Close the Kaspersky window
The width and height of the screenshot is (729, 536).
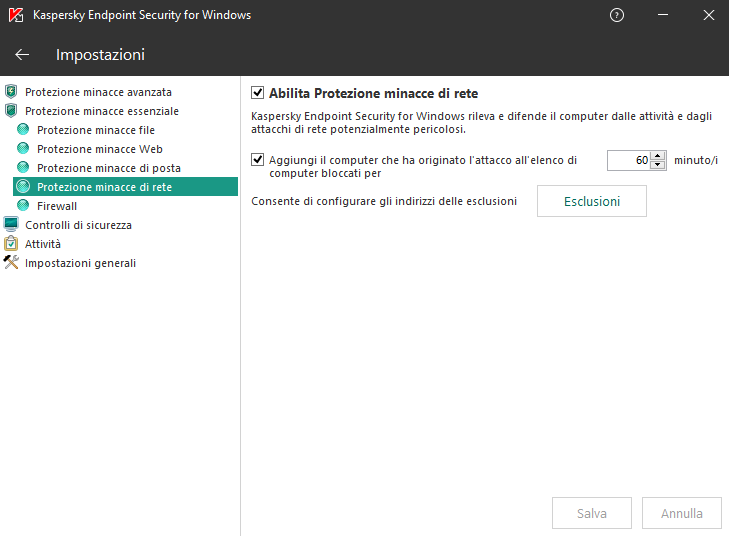pyautogui.click(x=709, y=15)
